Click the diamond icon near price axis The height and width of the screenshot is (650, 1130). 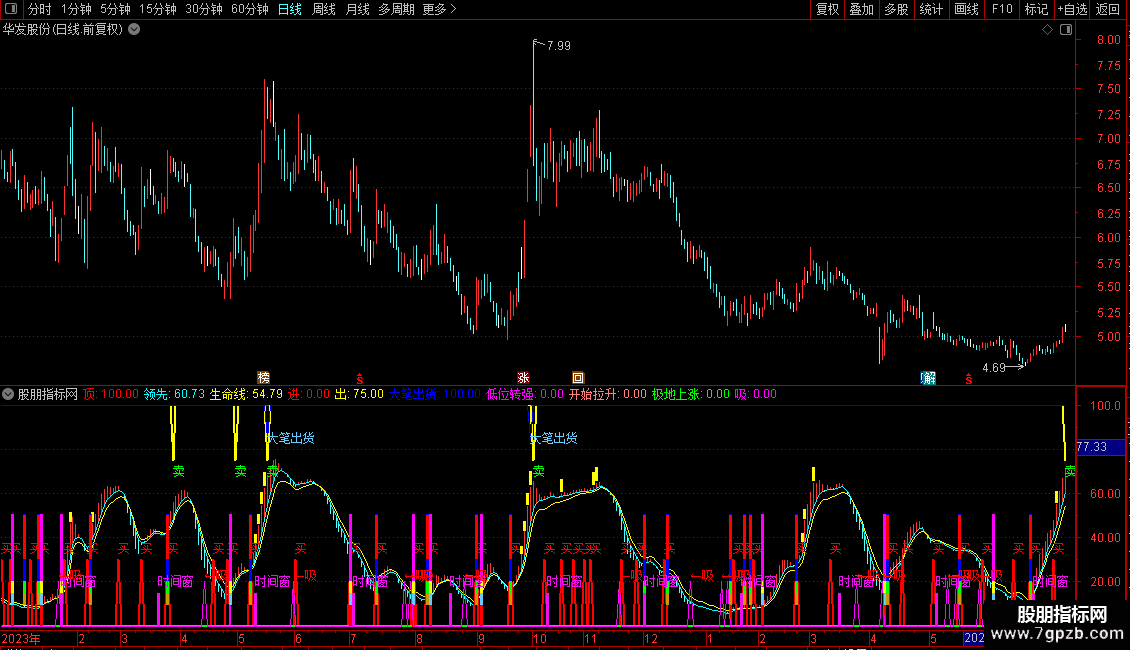(1047, 30)
